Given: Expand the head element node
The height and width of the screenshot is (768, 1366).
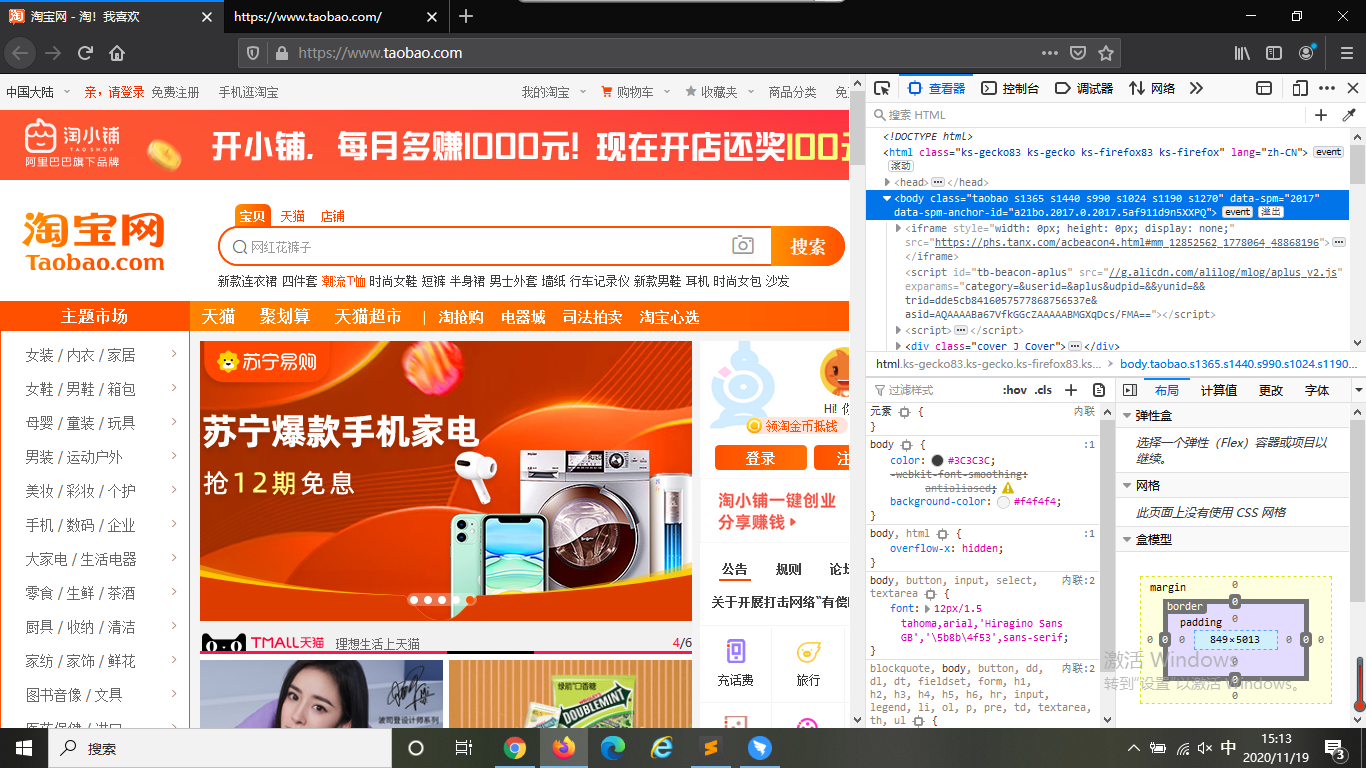Looking at the screenshot, I should click(x=888, y=182).
